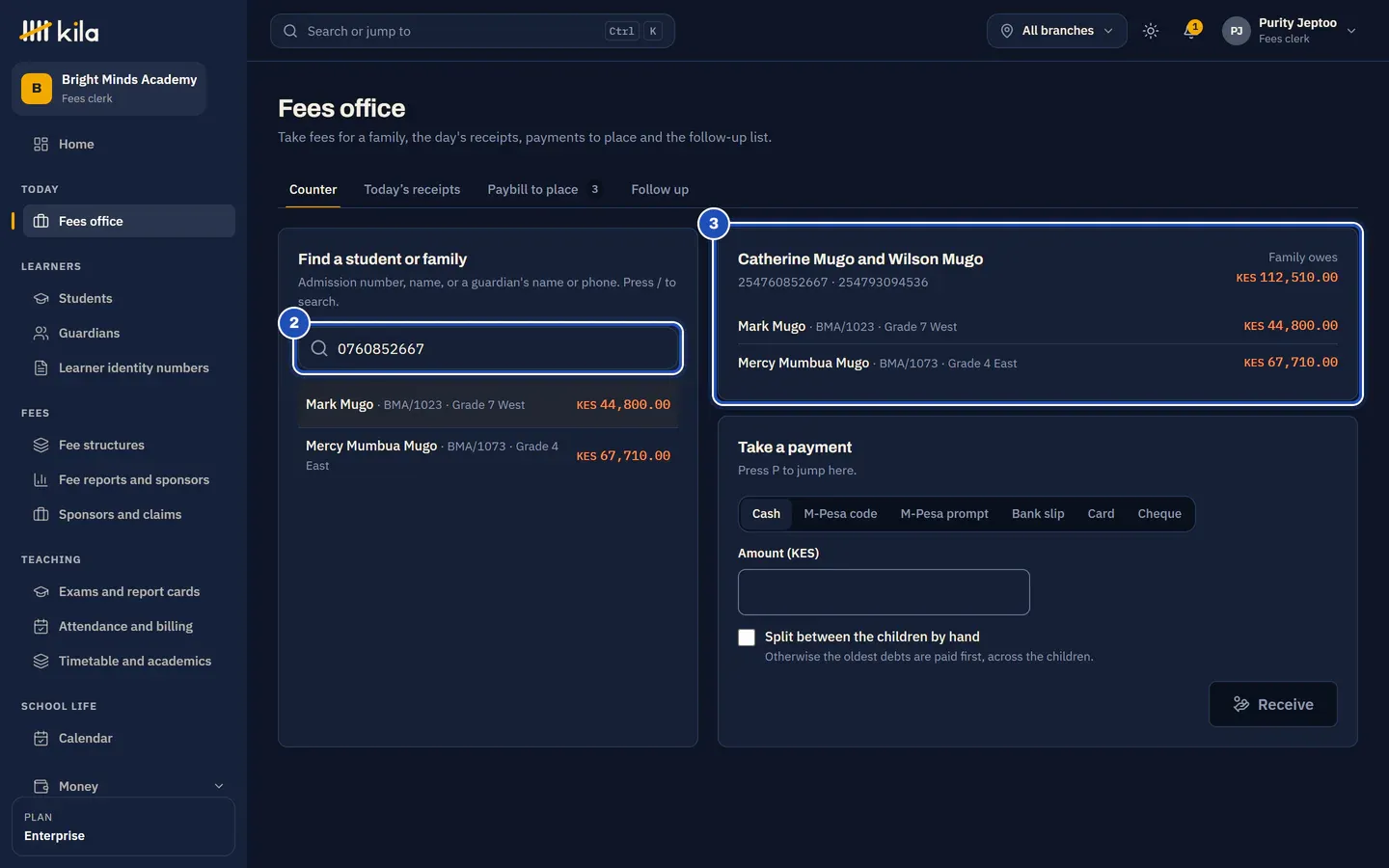Go to the Follow up tab
1389x868 pixels.
pyautogui.click(x=660, y=189)
